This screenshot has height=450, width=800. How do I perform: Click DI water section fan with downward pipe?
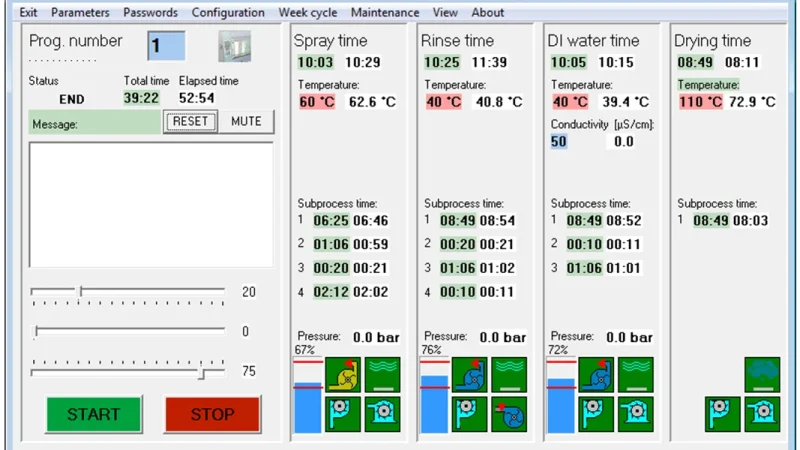[596, 414]
